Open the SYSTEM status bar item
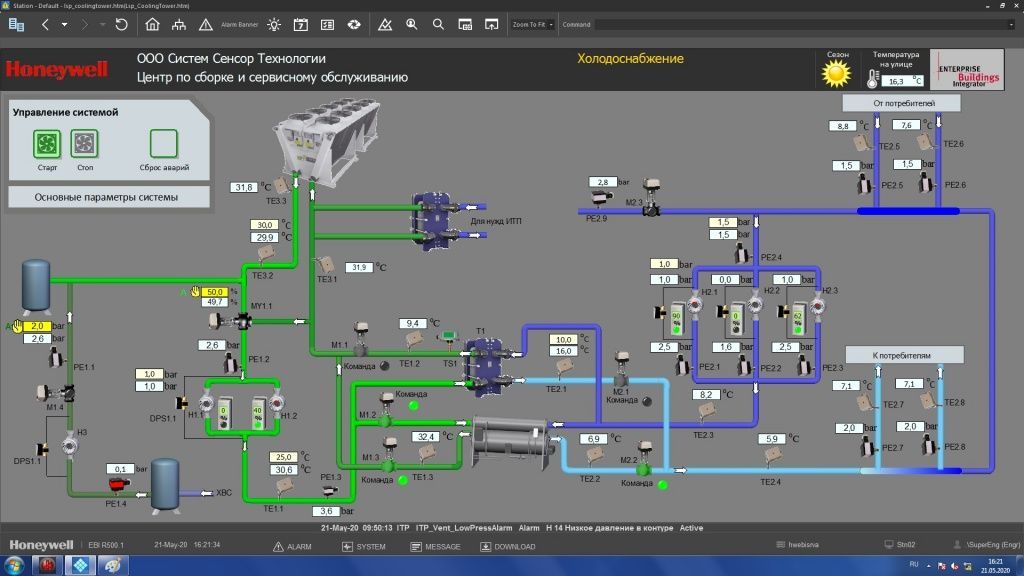This screenshot has height=576, width=1024. click(363, 547)
